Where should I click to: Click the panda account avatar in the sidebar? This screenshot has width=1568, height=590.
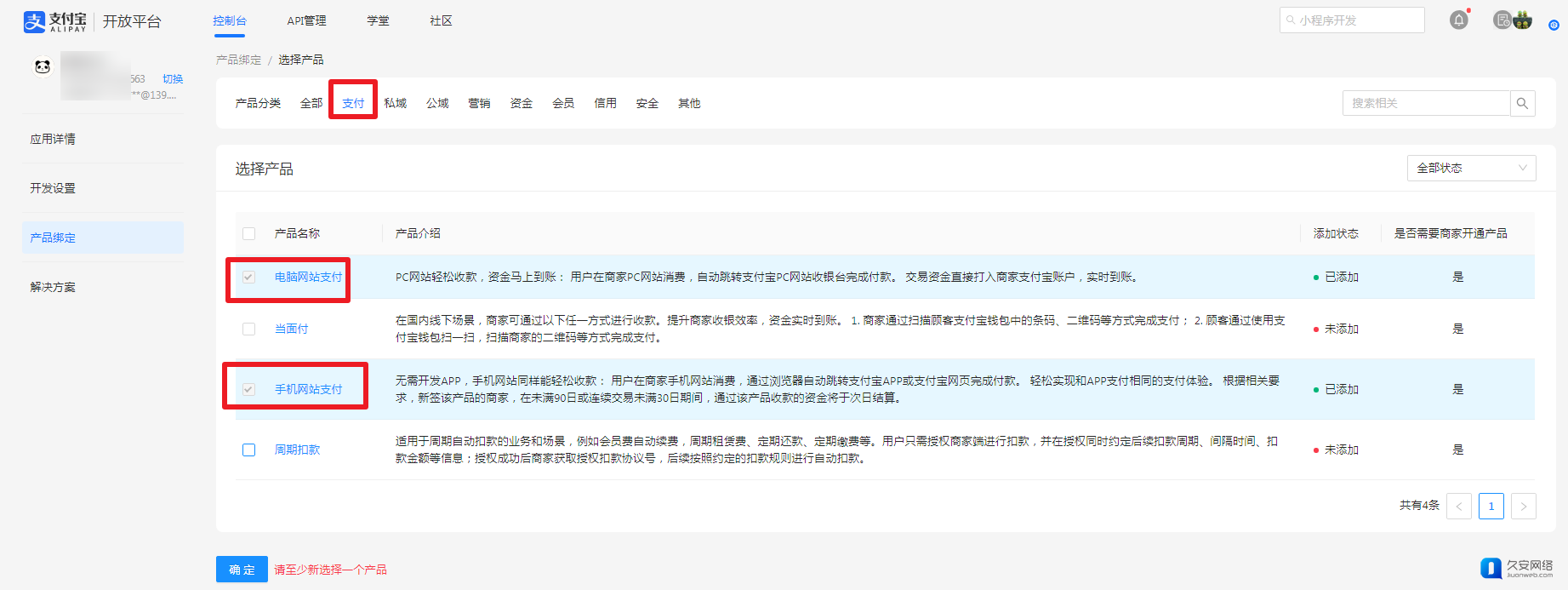click(43, 66)
